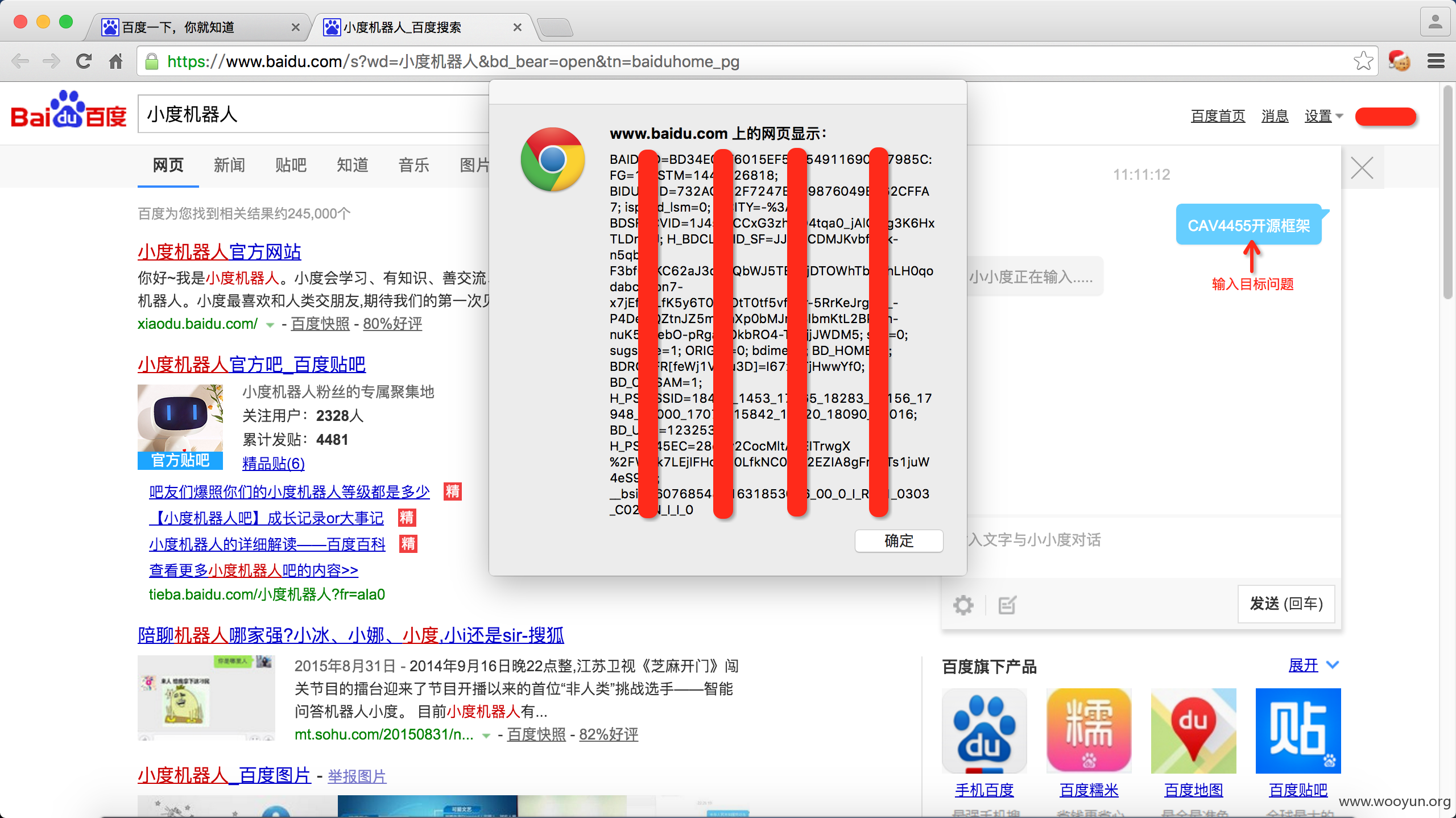Reload the page with refresh icon
The width and height of the screenshot is (1456, 818).
pos(84,61)
